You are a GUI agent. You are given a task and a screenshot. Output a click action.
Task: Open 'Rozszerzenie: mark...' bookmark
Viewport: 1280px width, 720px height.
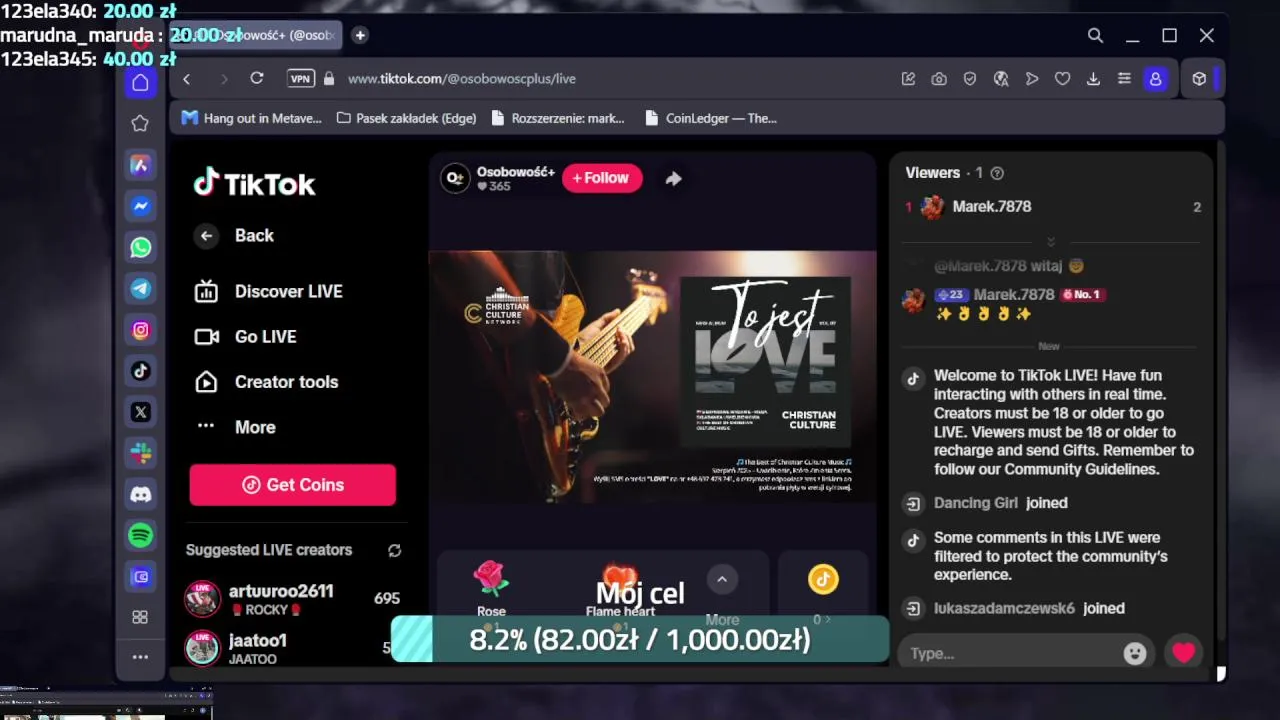tap(558, 118)
